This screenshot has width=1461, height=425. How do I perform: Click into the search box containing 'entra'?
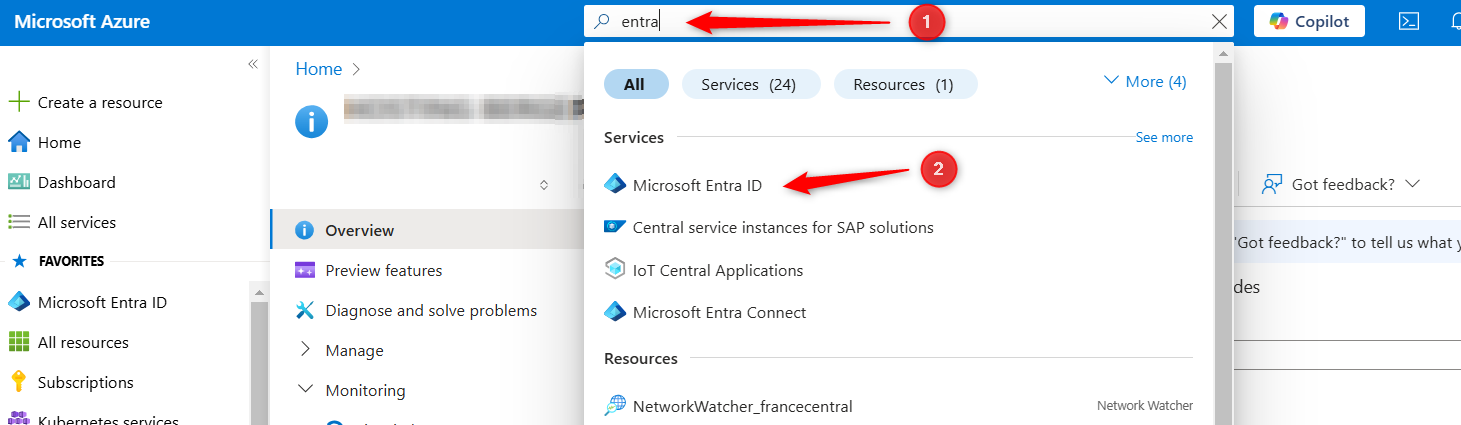[x=900, y=21]
